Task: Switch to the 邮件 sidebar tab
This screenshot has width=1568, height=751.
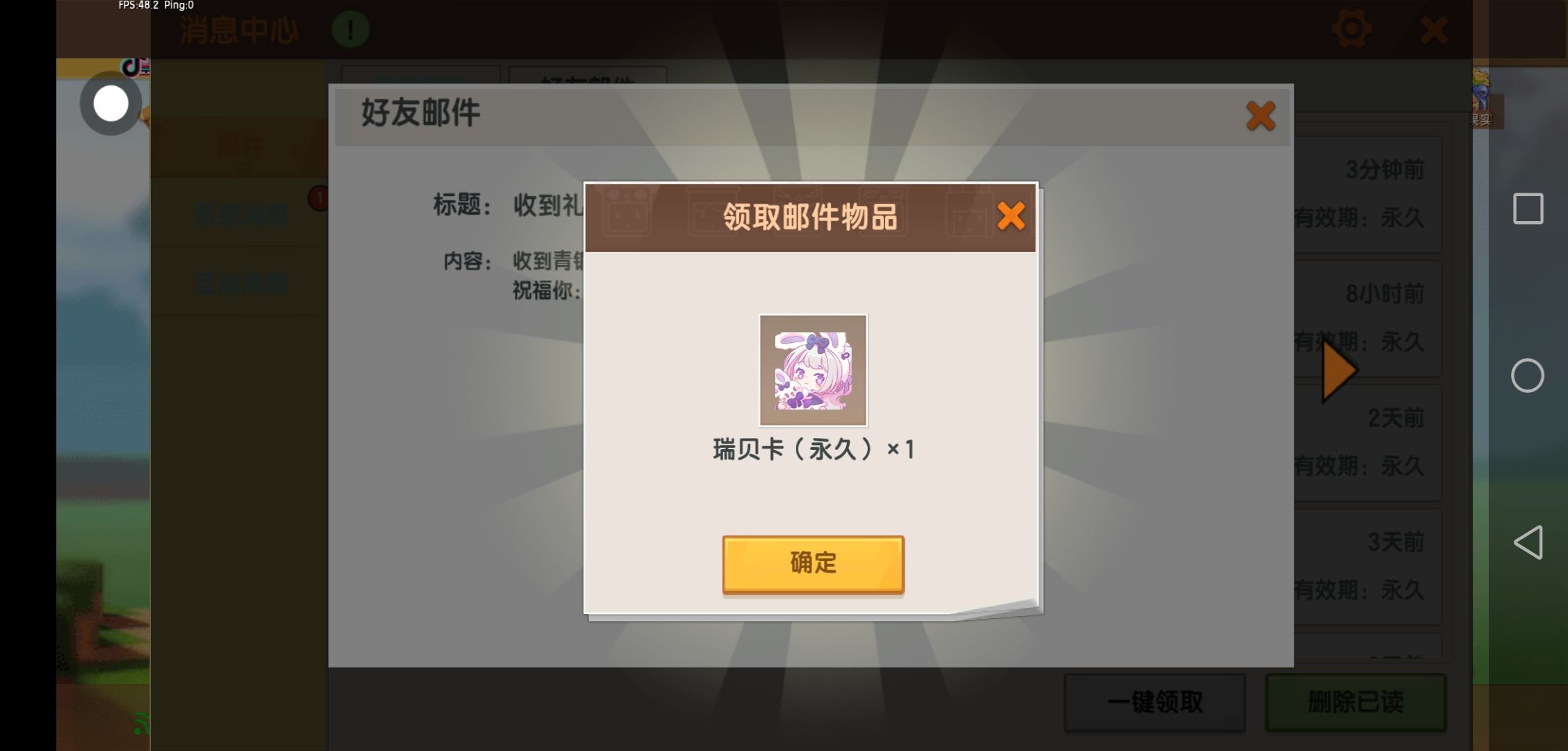Action: (x=240, y=147)
